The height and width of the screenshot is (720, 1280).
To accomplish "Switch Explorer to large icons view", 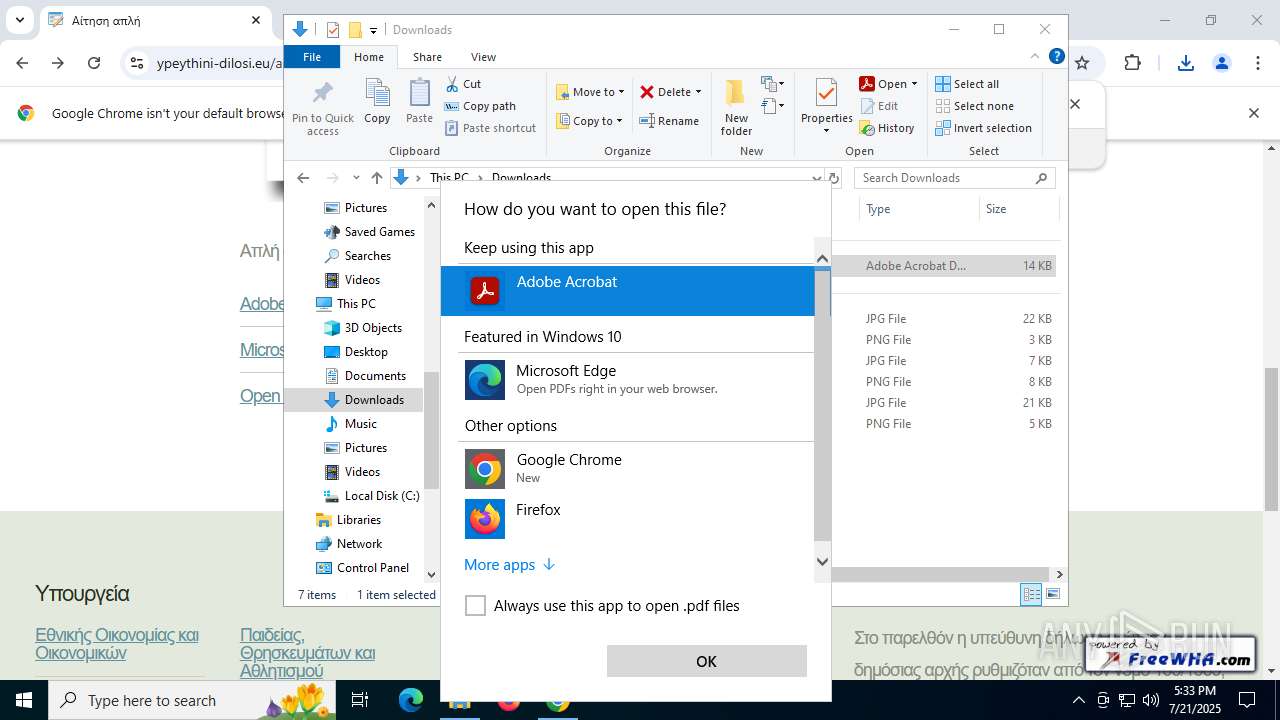I will (1052, 595).
